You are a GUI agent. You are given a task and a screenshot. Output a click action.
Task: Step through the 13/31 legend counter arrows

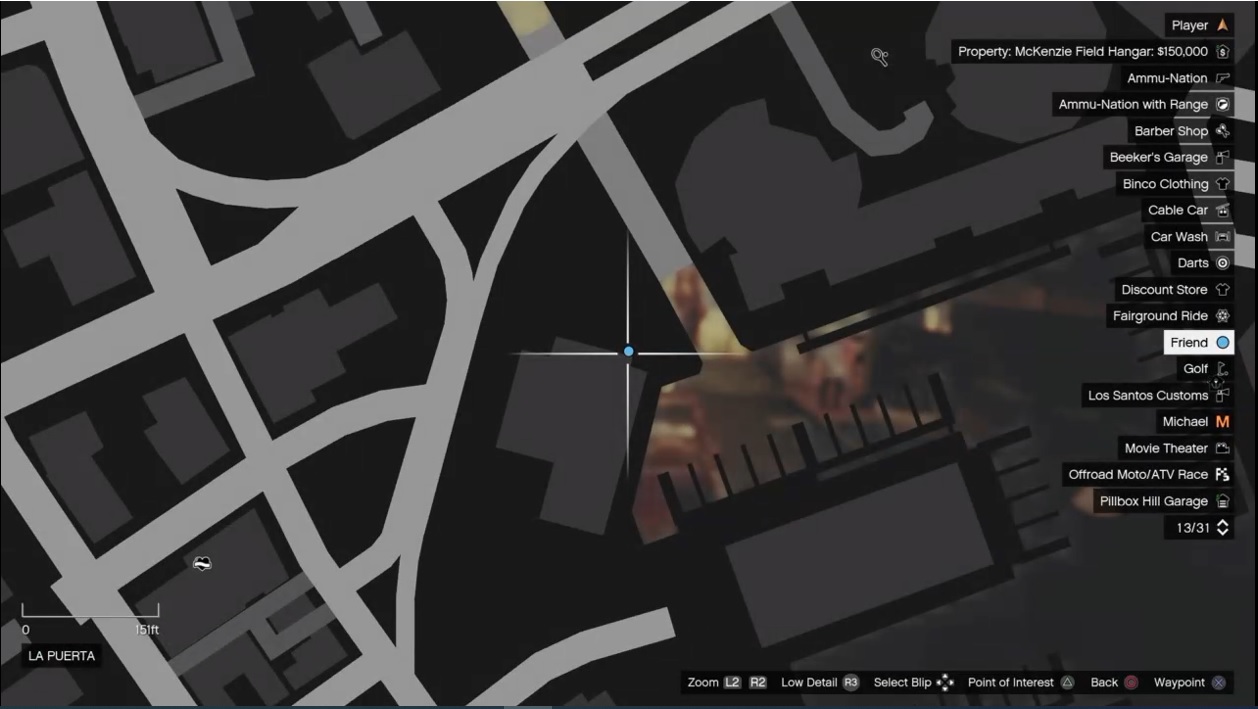1222,528
